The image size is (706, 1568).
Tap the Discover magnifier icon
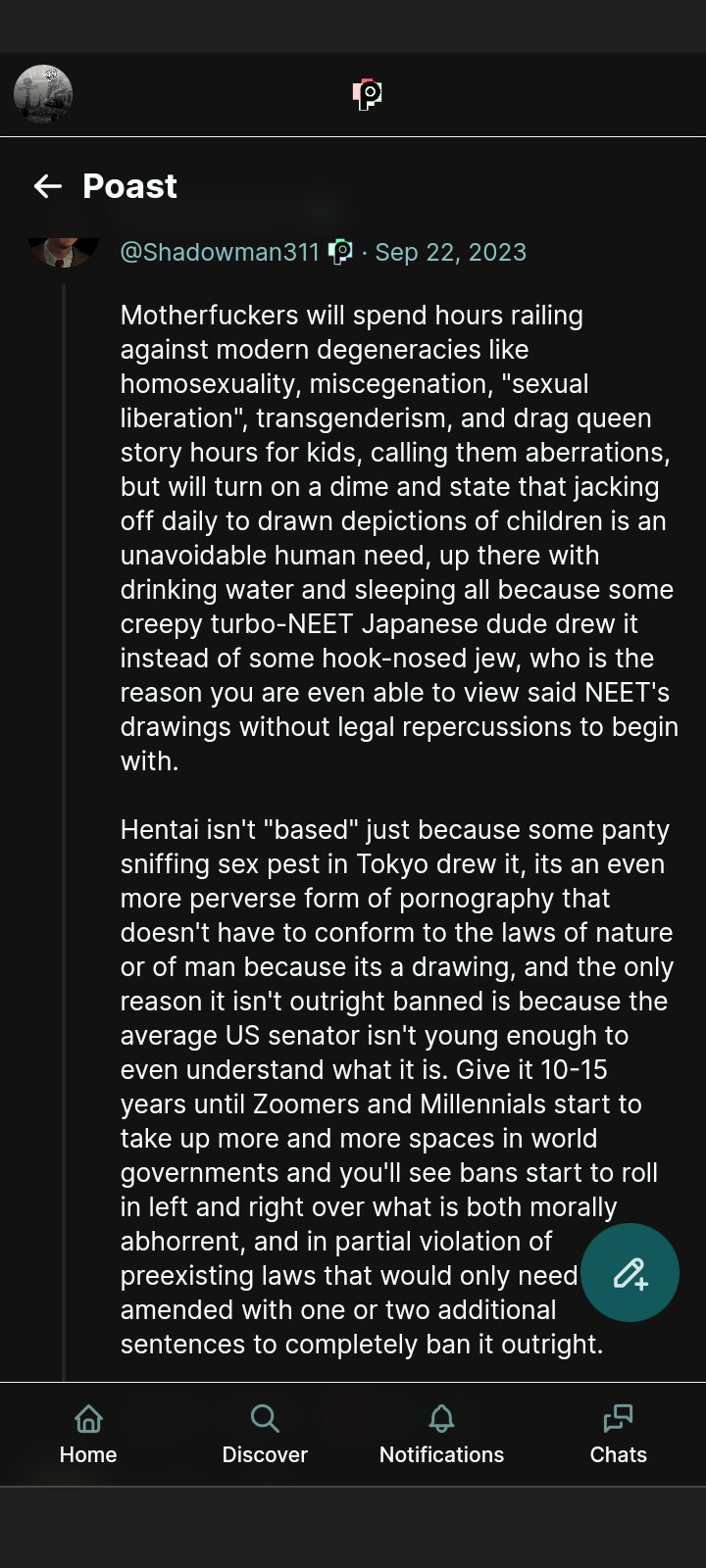[x=265, y=1418]
